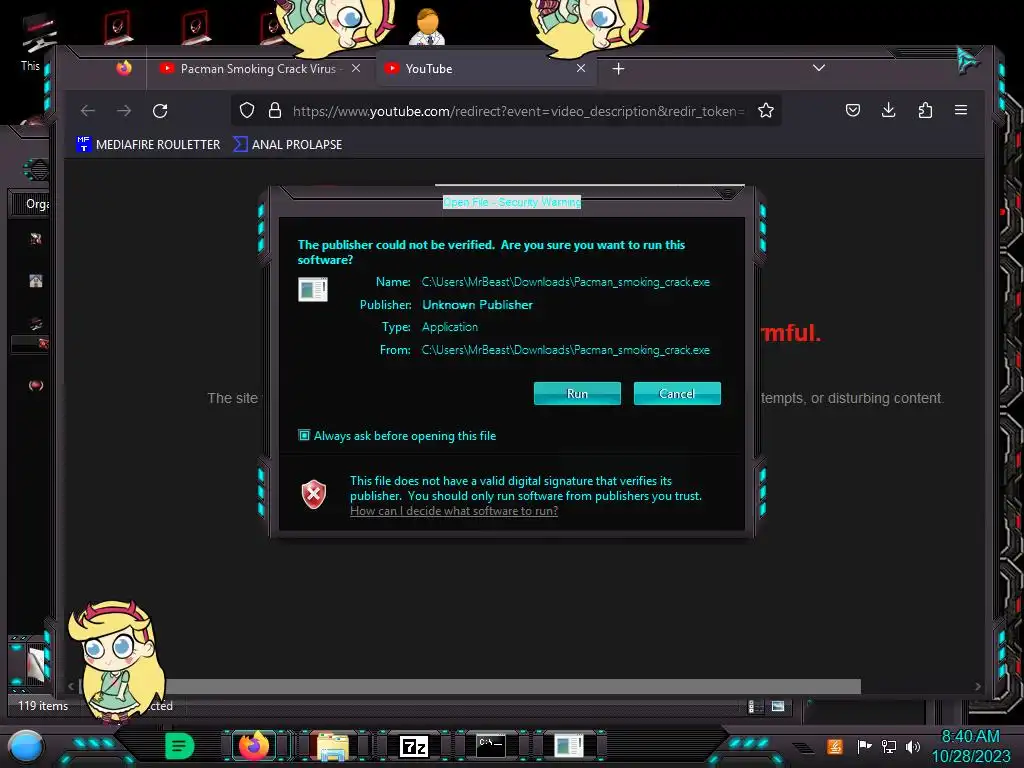Open tracking protection shield icon
This screenshot has width=1024, height=768.
tap(247, 111)
